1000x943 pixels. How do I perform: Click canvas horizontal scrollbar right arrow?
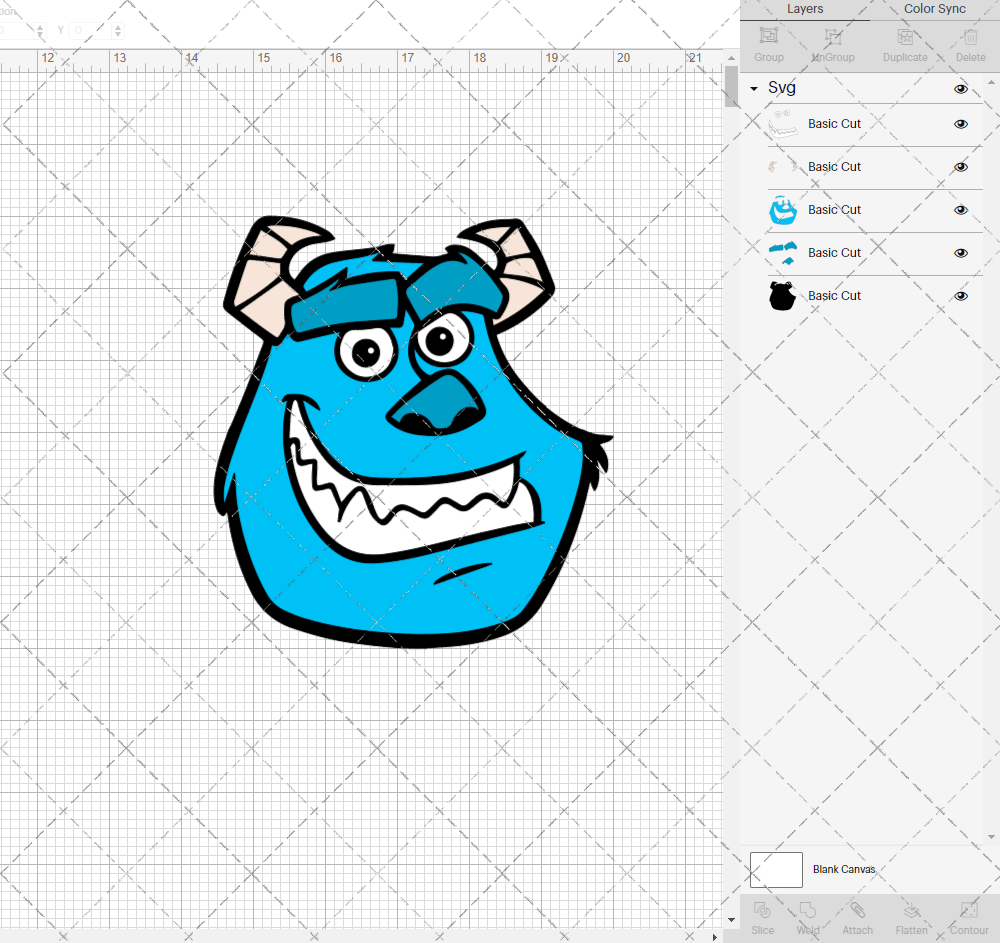pos(714,937)
